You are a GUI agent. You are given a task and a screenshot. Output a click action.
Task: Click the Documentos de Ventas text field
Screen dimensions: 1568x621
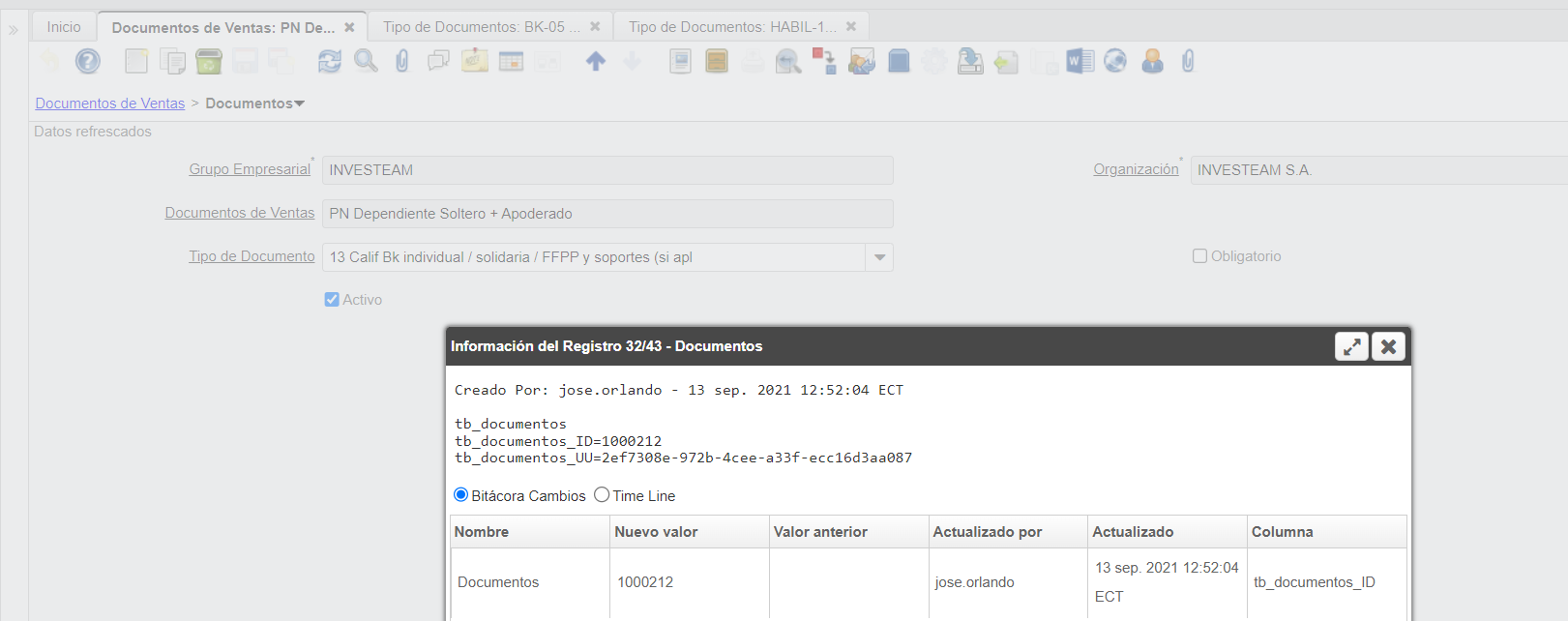[x=606, y=214]
